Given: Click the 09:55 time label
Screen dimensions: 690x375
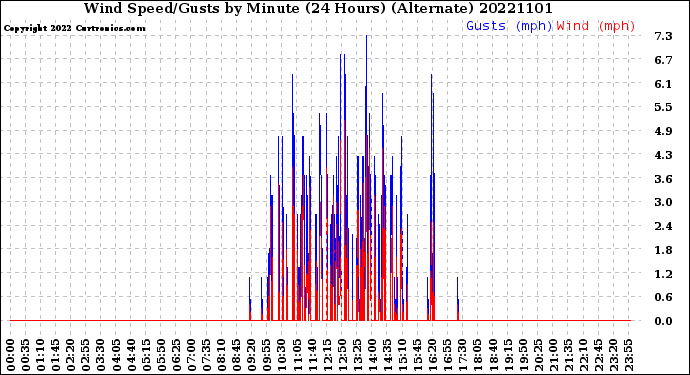Looking at the screenshot, I should tap(267, 355).
